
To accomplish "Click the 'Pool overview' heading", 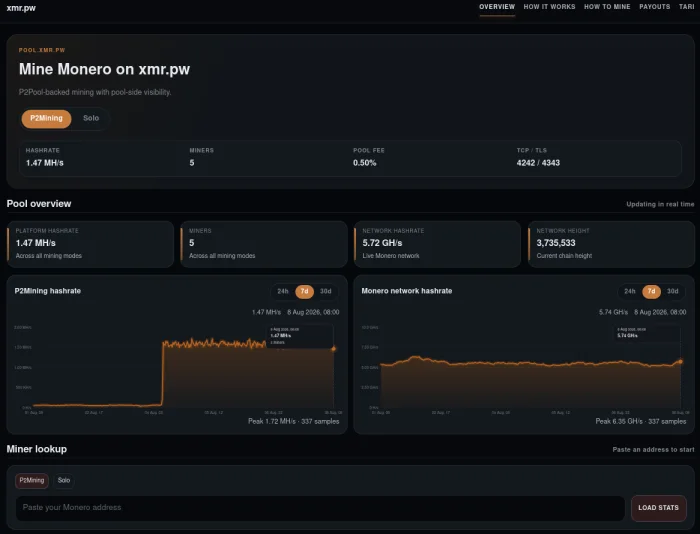I will tap(39, 204).
